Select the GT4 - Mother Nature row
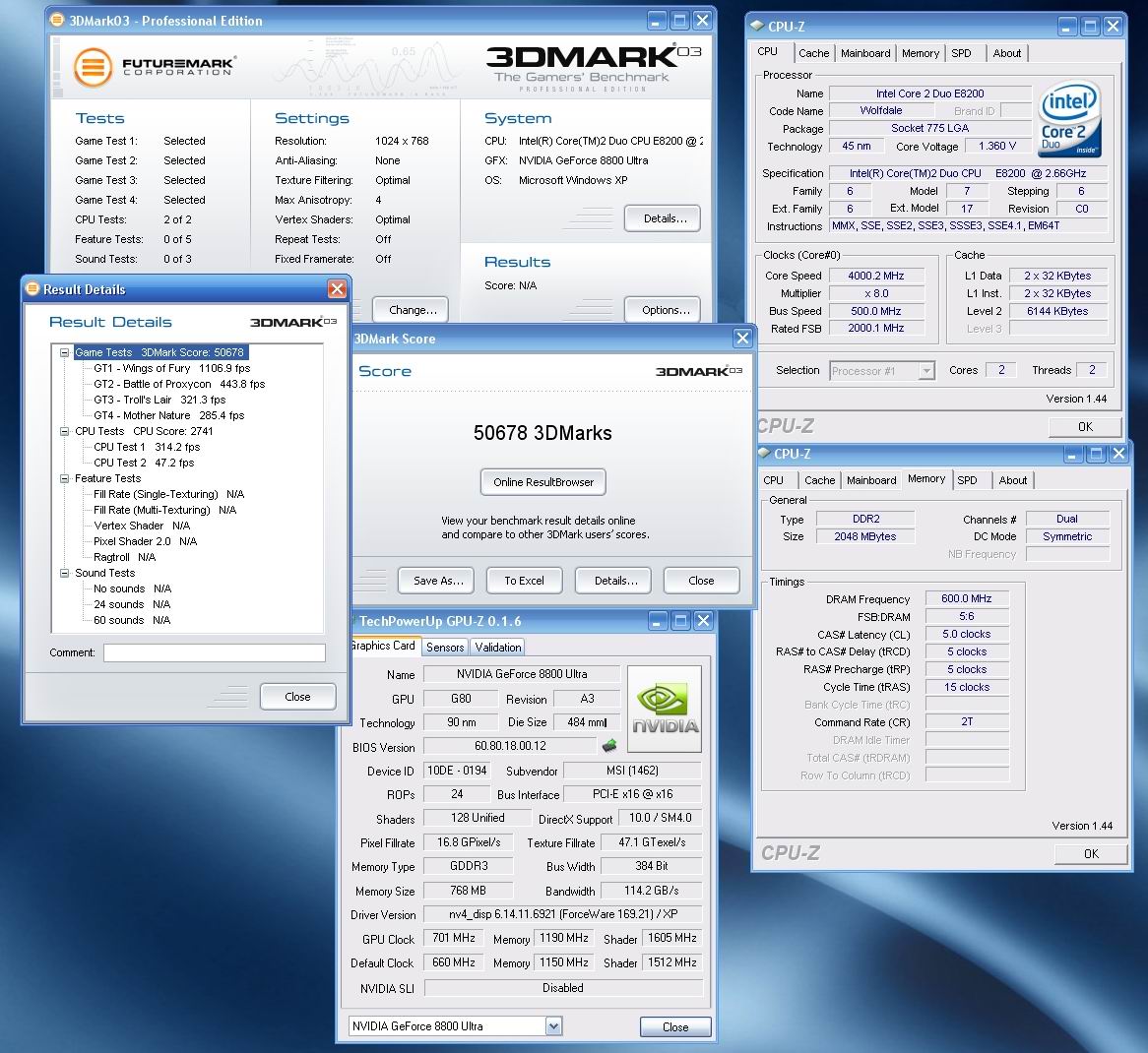Image resolution: width=1148 pixels, height=1053 pixels. click(x=169, y=415)
